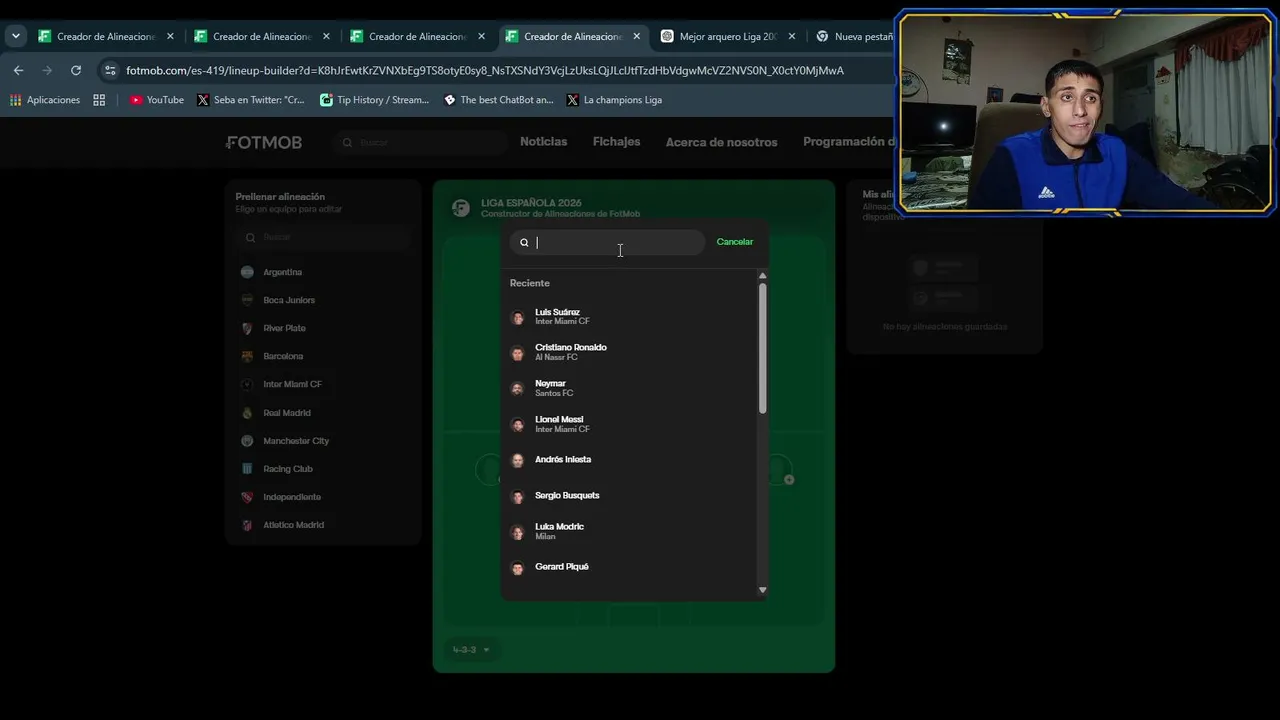Open La champions Liga bookmark

(x=614, y=100)
